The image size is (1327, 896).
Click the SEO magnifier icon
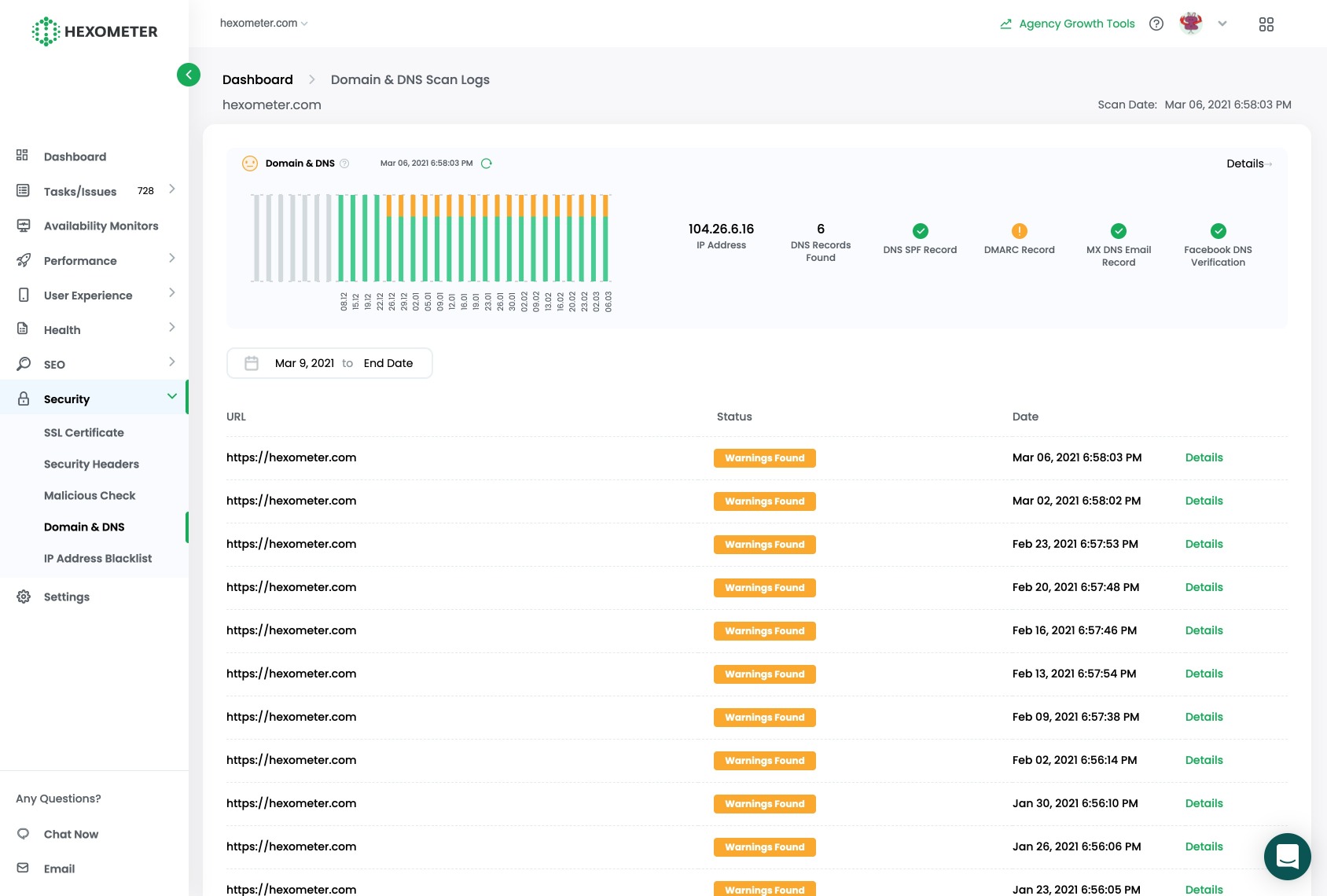[24, 364]
